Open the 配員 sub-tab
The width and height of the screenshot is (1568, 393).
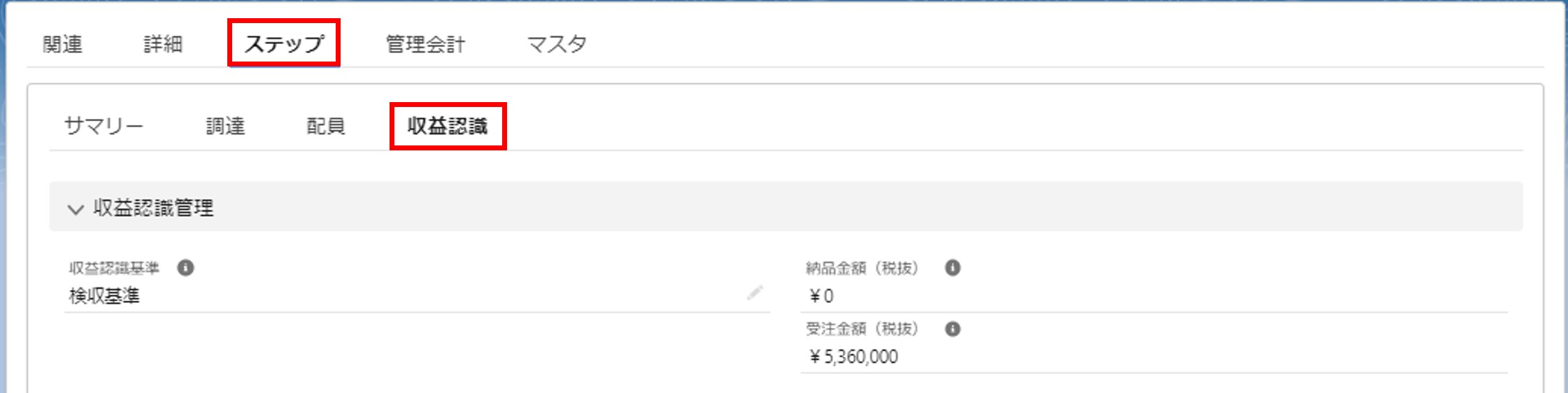point(326,127)
